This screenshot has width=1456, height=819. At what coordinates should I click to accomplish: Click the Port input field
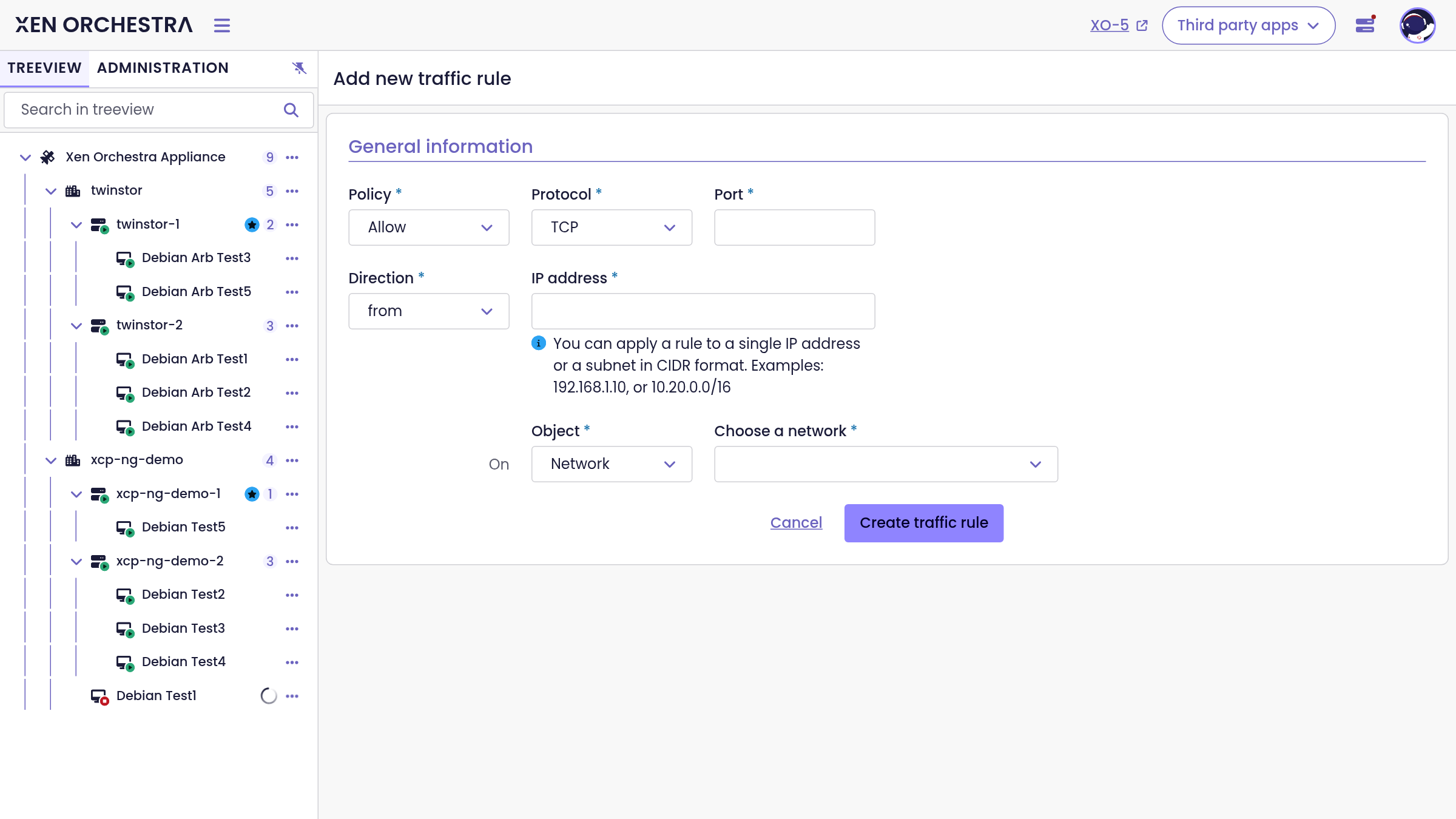[795, 227]
